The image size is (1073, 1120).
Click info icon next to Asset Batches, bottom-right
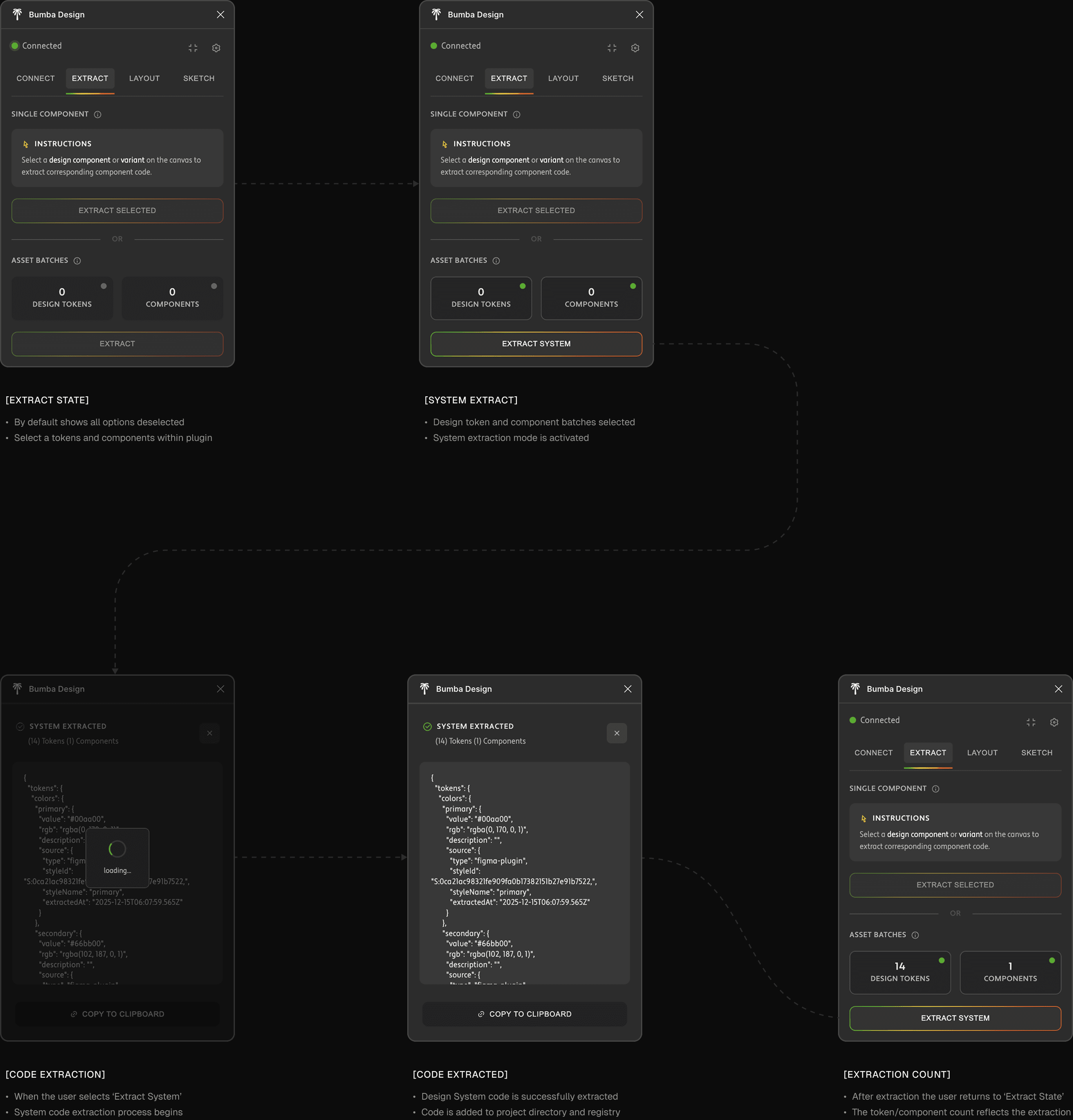(915, 935)
